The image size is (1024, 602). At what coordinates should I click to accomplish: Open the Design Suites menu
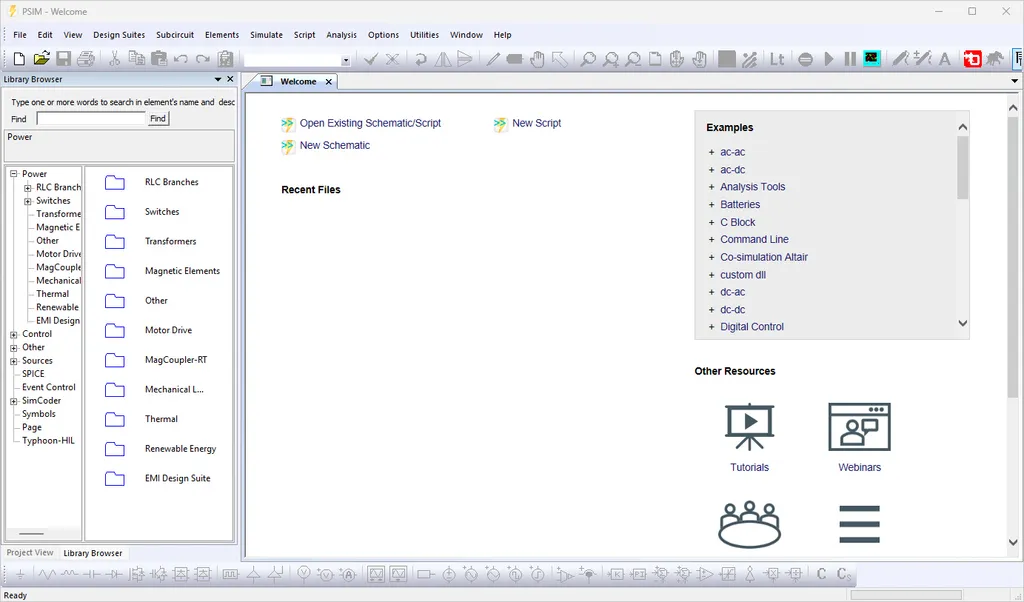tap(119, 35)
